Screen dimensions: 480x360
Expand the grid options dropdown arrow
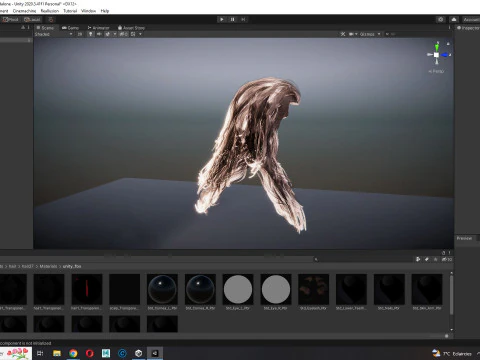[x=140, y=34]
